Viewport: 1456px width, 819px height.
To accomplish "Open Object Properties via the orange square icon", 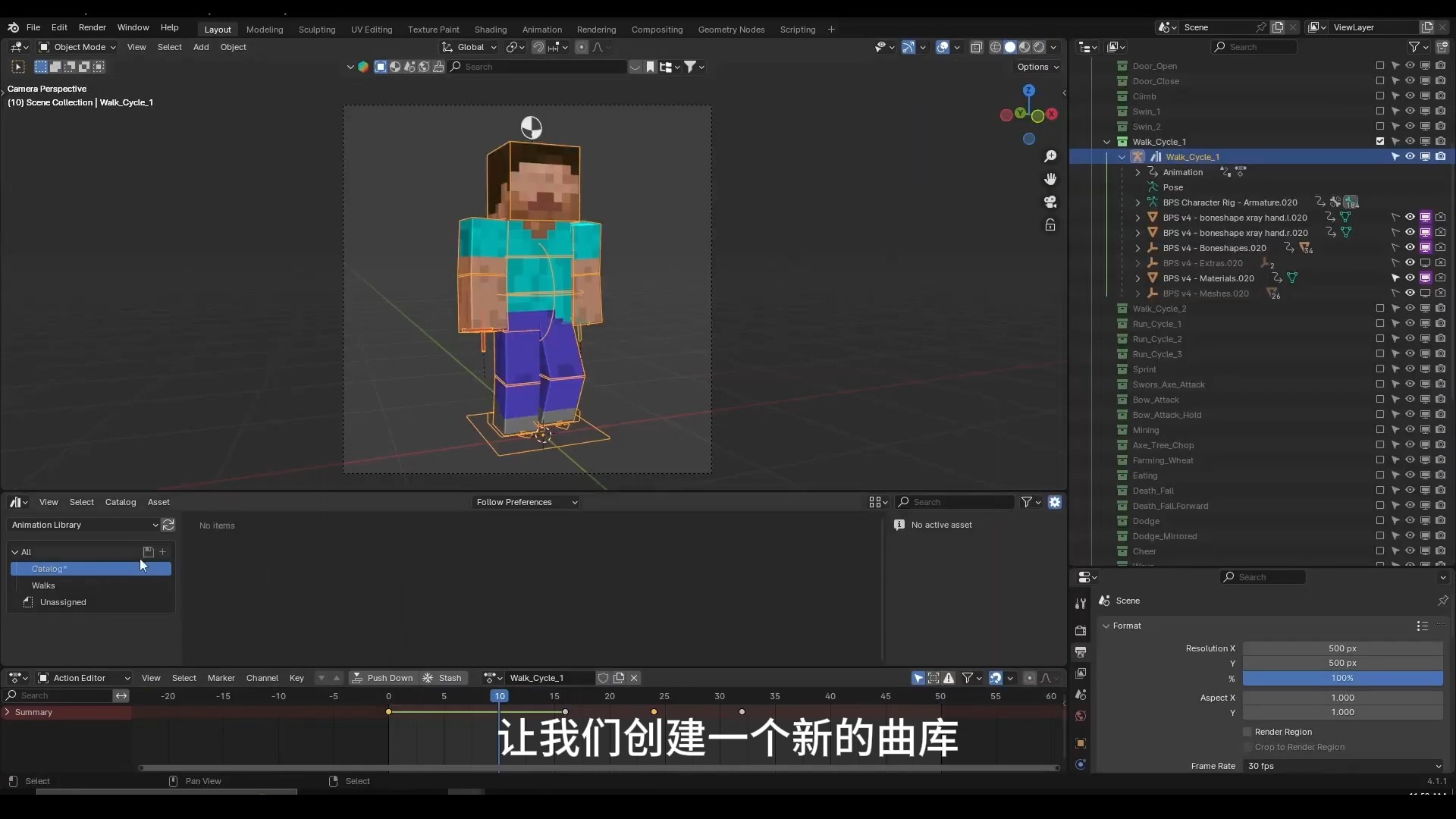I will 1080,743.
